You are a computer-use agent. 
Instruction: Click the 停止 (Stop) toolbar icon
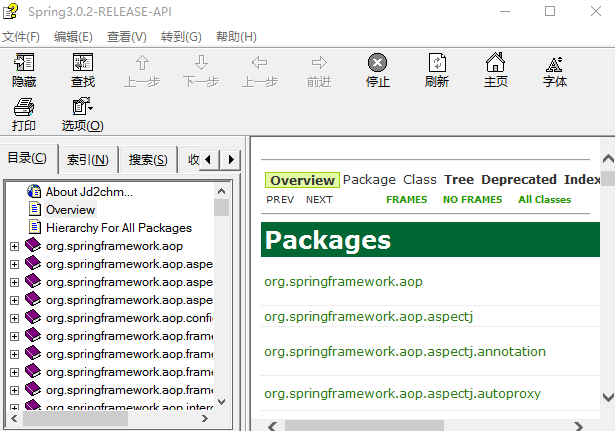click(x=377, y=70)
